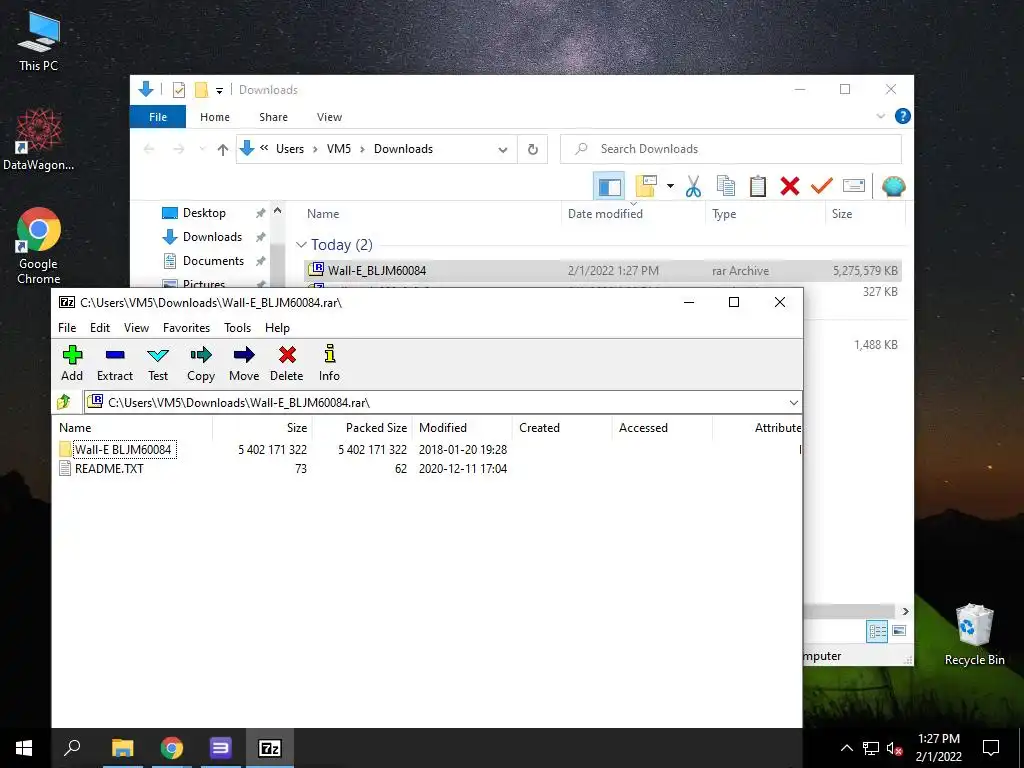Click the red Delete icon in 7-Zip
1024x768 pixels.
287,363
